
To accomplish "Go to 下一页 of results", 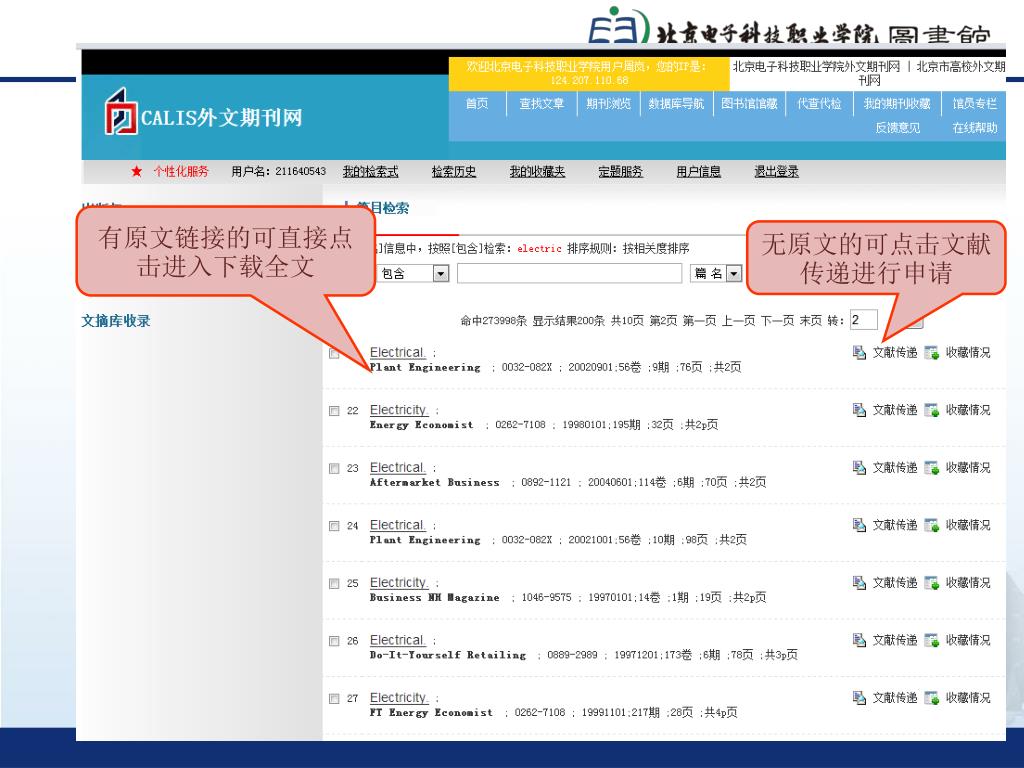I will [777, 321].
